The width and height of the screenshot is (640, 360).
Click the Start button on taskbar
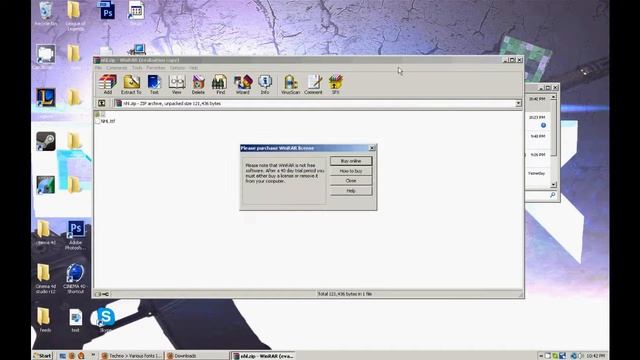click(43, 356)
